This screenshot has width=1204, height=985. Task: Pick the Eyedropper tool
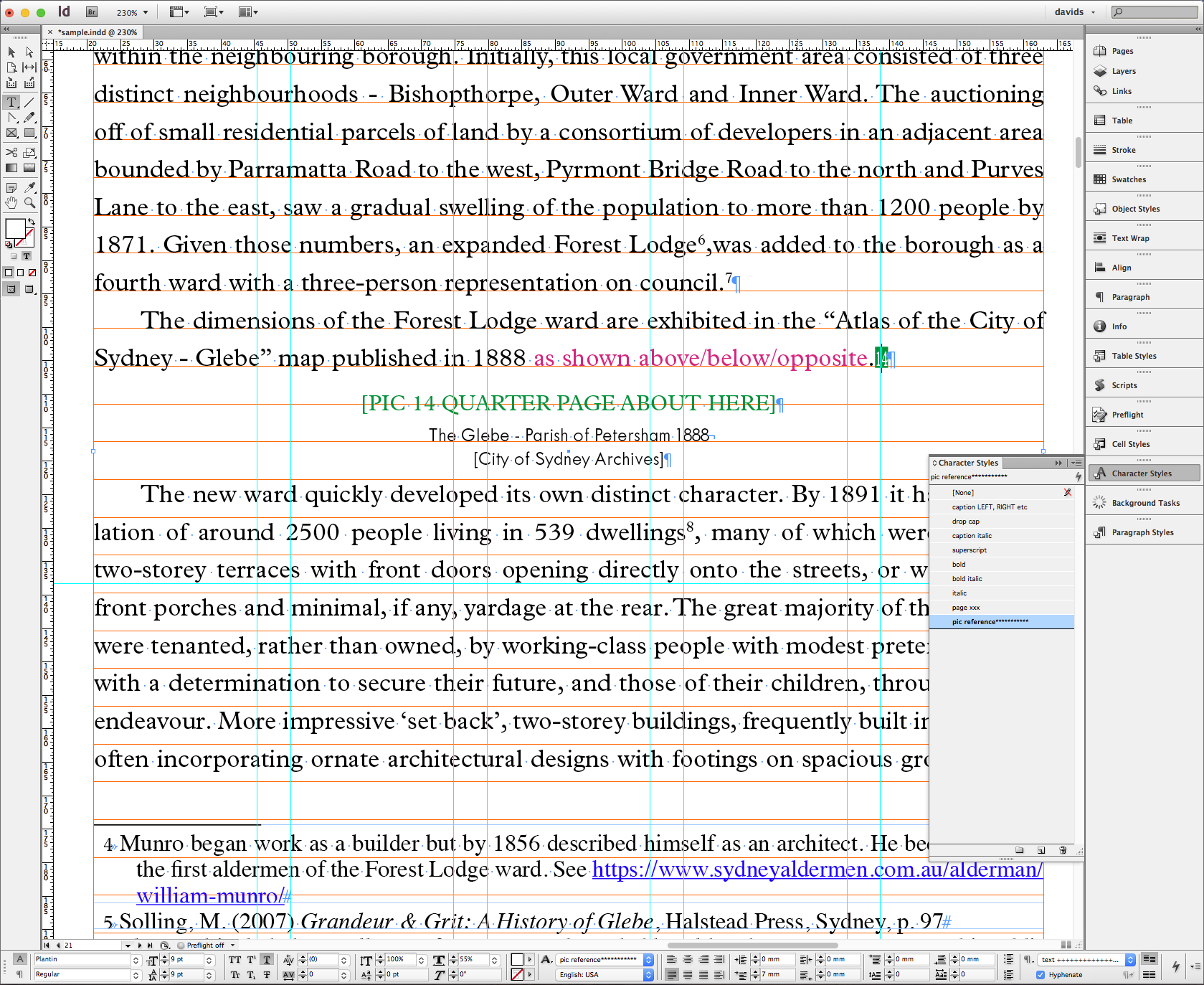(x=29, y=187)
